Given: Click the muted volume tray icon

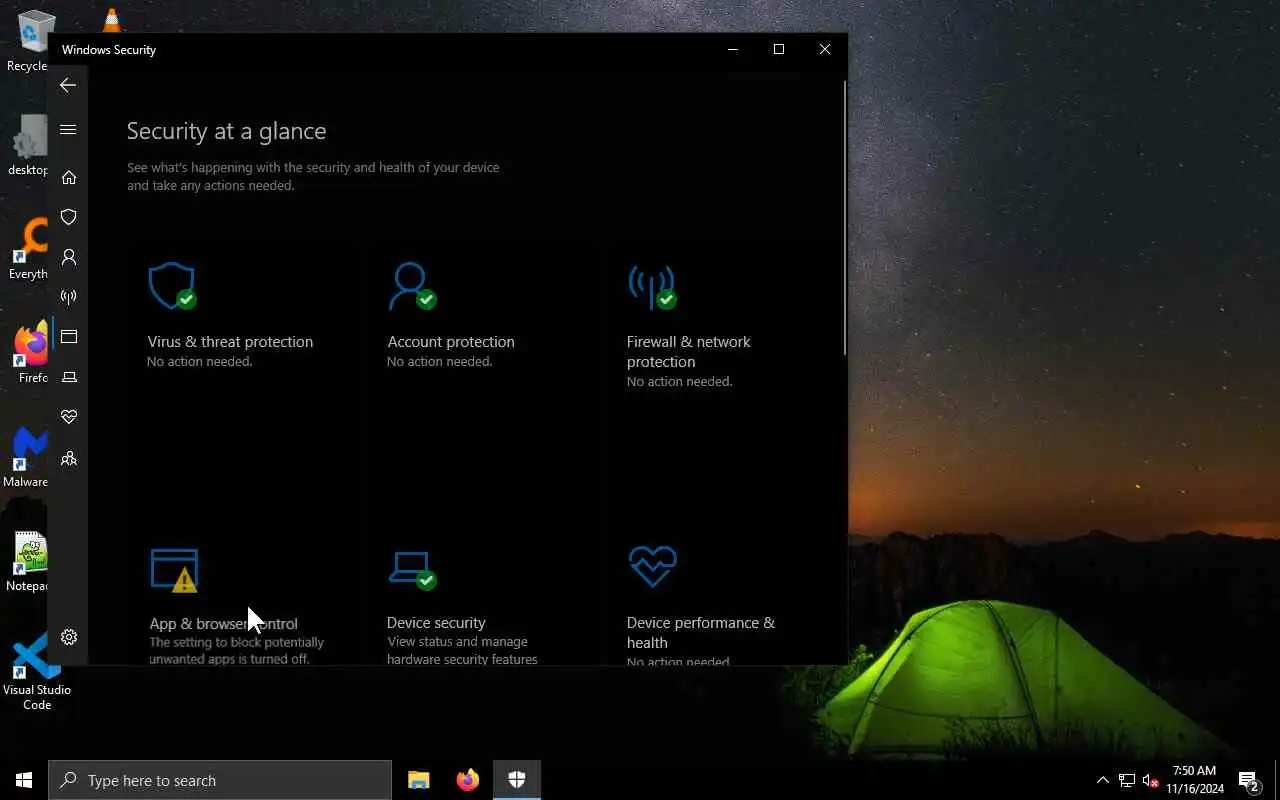Looking at the screenshot, I should pos(1150,781).
